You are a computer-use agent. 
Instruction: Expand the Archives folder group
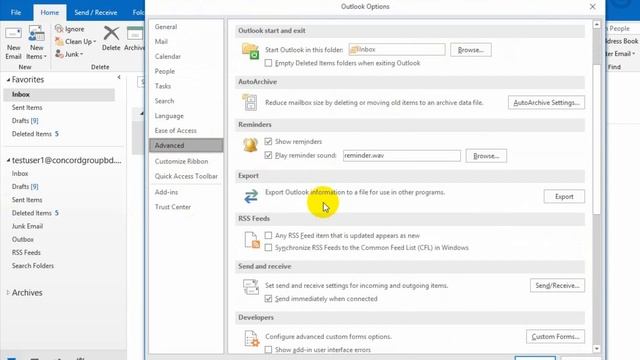(x=8, y=293)
